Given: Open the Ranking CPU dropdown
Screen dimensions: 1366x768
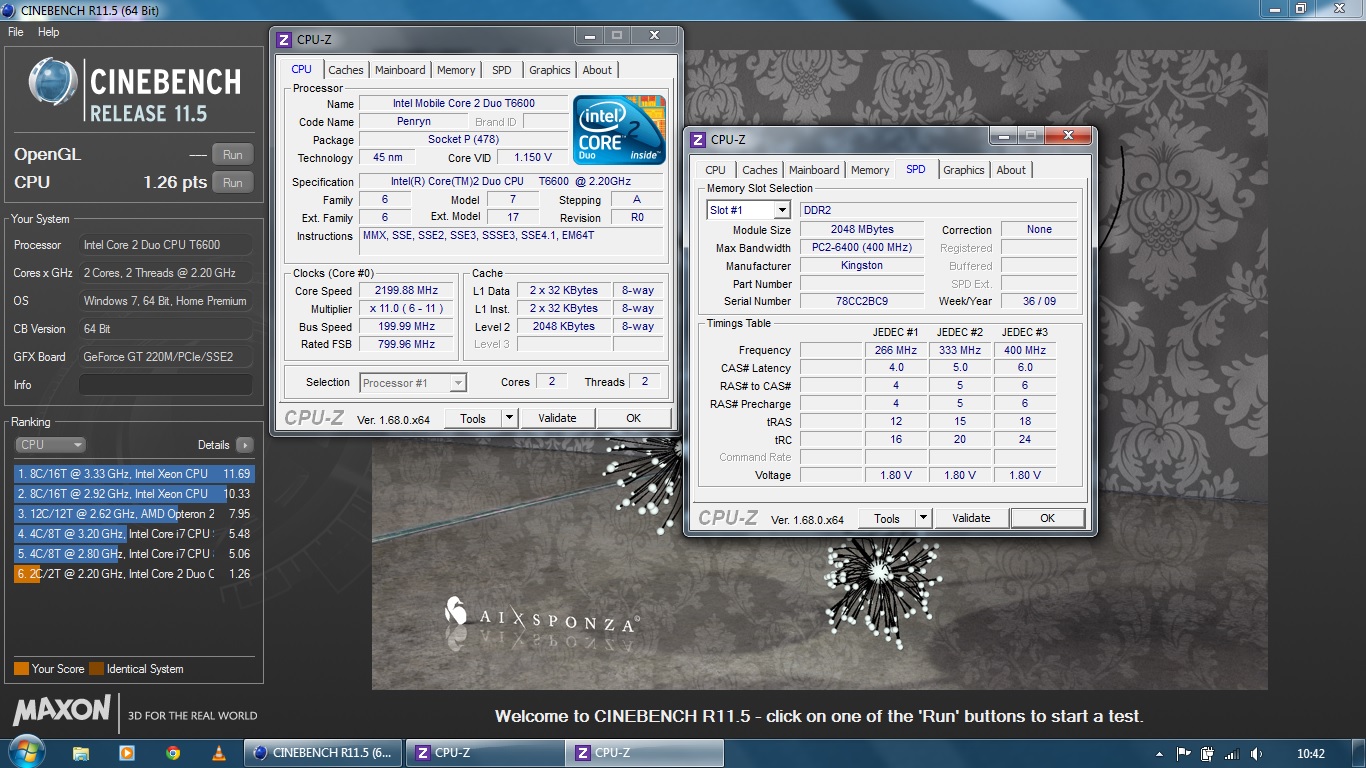Looking at the screenshot, I should click(50, 445).
